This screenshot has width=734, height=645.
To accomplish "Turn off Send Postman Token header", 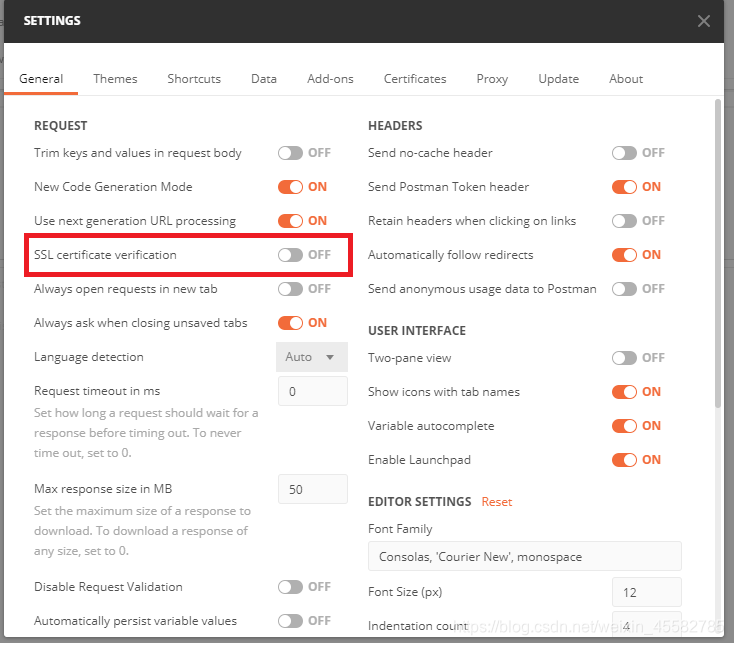I will 624,187.
